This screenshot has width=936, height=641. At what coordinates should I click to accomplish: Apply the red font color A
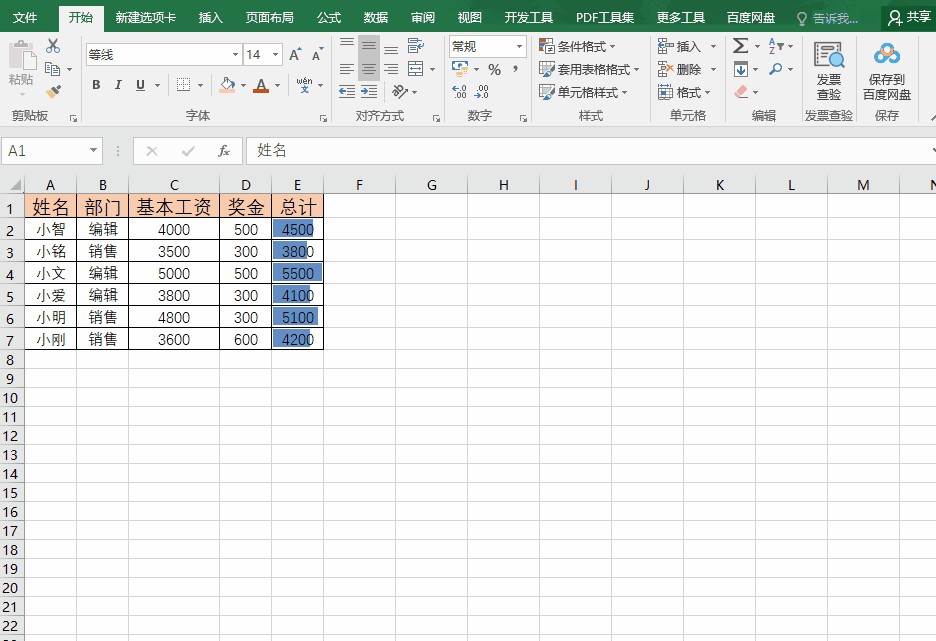click(x=261, y=85)
